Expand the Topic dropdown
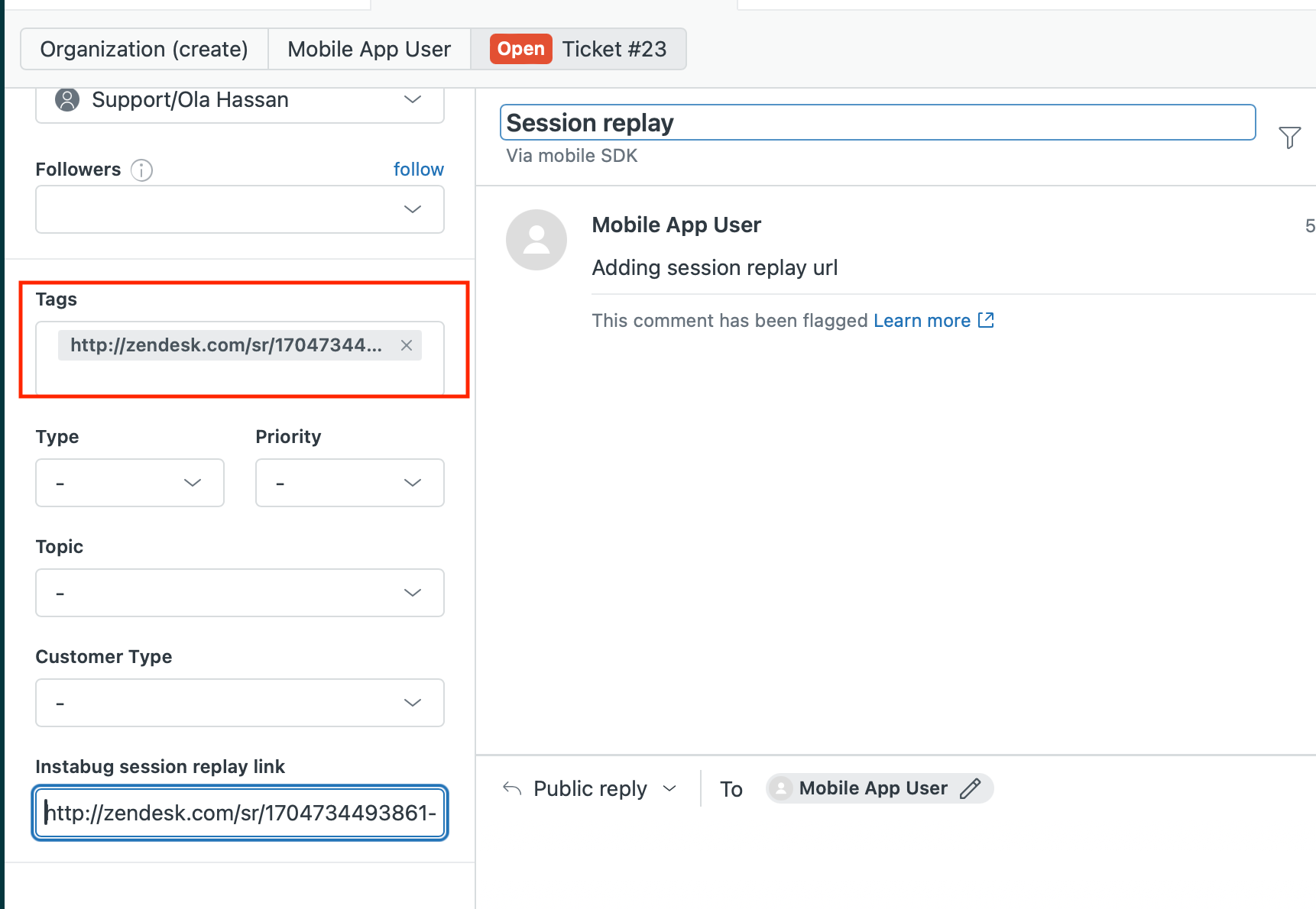 [239, 593]
